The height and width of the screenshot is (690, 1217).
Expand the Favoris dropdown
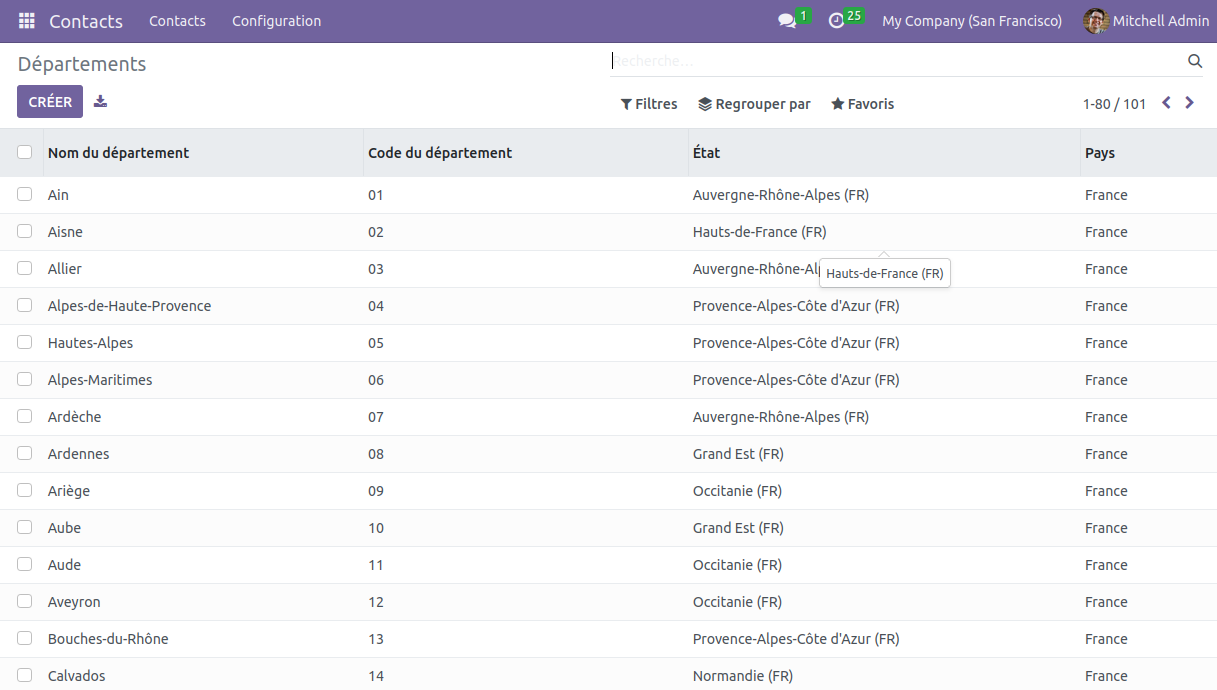click(862, 104)
